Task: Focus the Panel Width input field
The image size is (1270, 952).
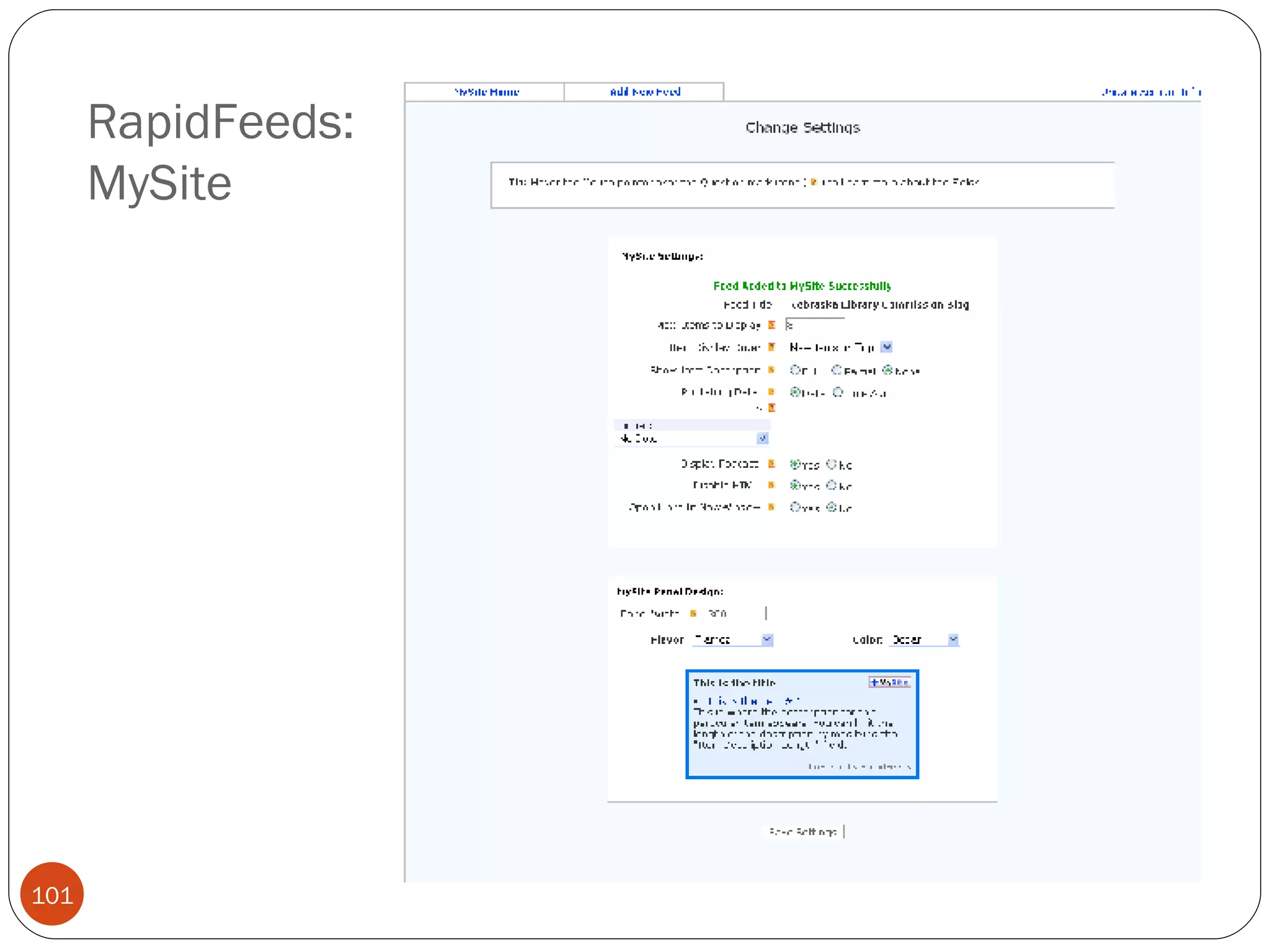Action: pyautogui.click(x=736, y=614)
